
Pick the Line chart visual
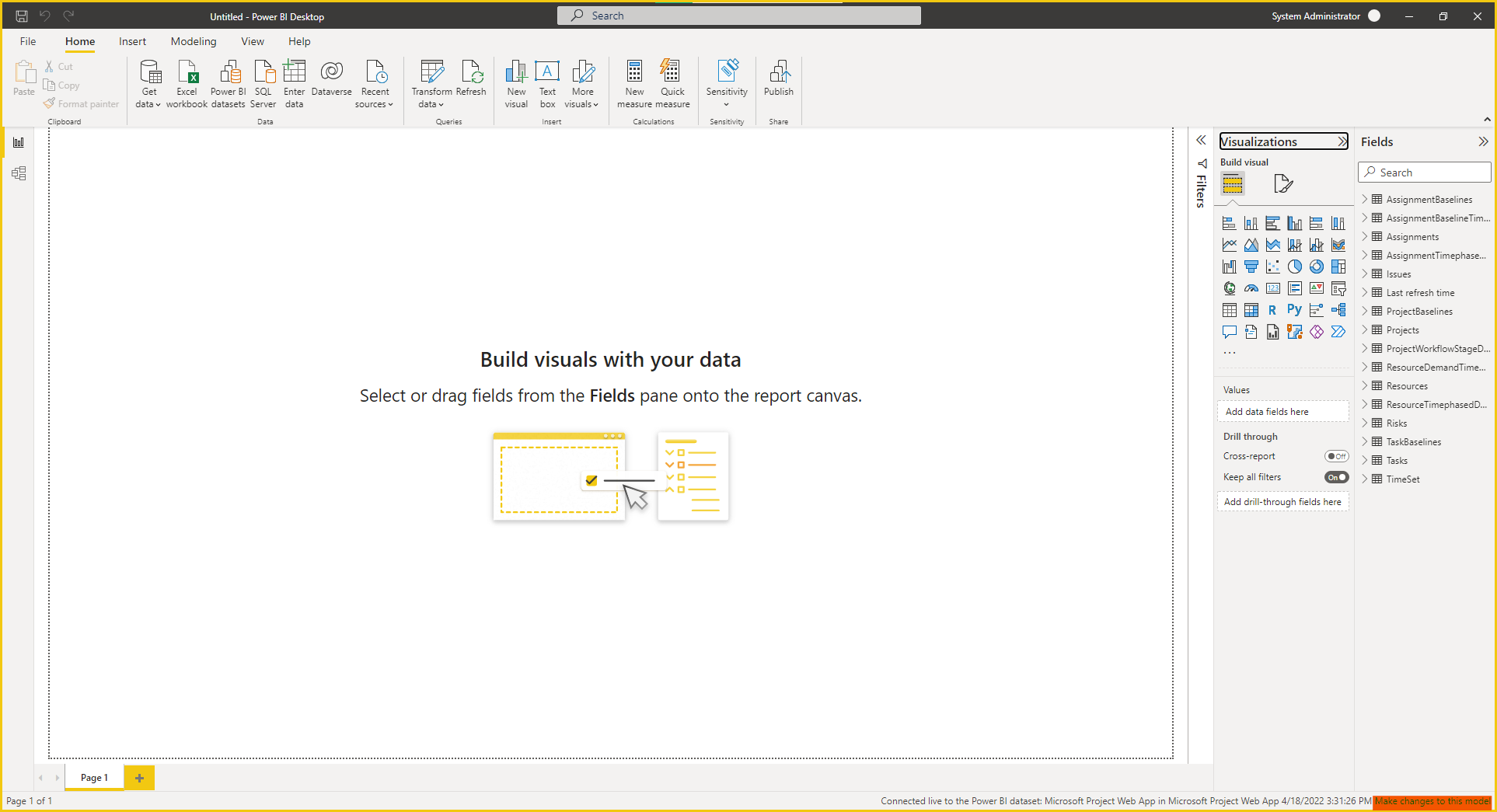pos(1229,245)
